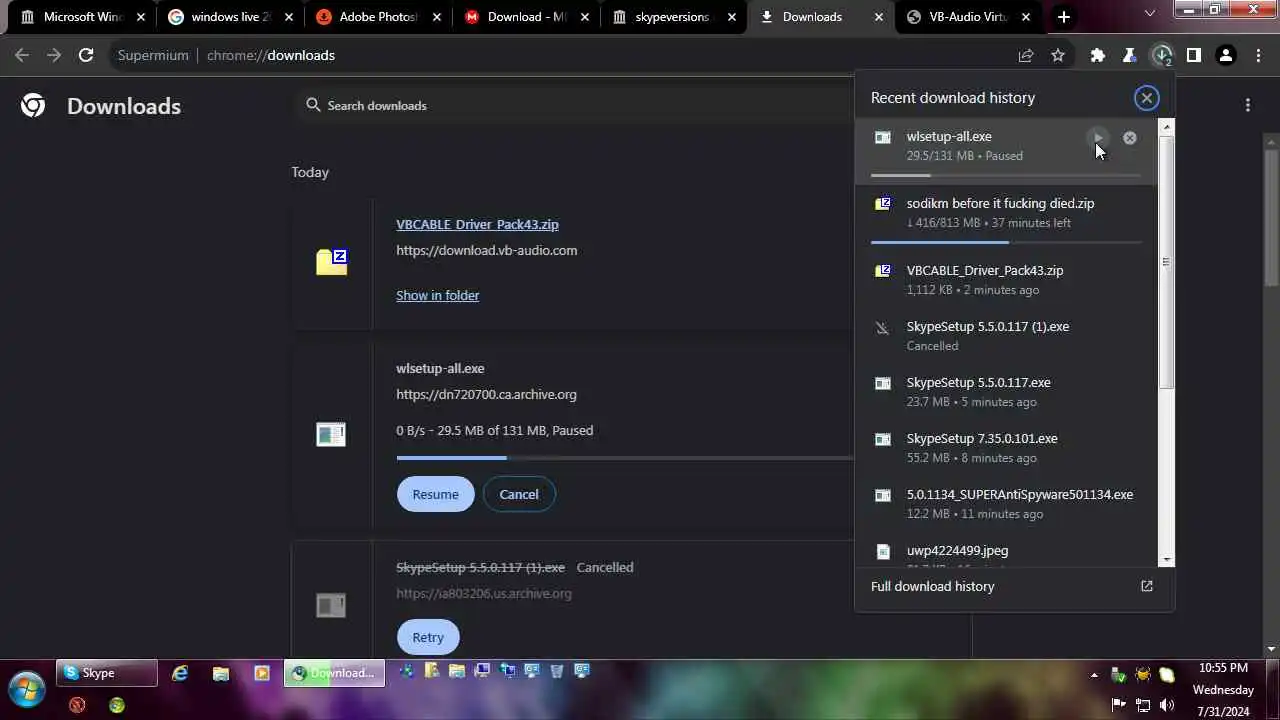Screen dimensions: 1280x720
Task: Open the Downloads page more actions menu
Action: 1248,105
